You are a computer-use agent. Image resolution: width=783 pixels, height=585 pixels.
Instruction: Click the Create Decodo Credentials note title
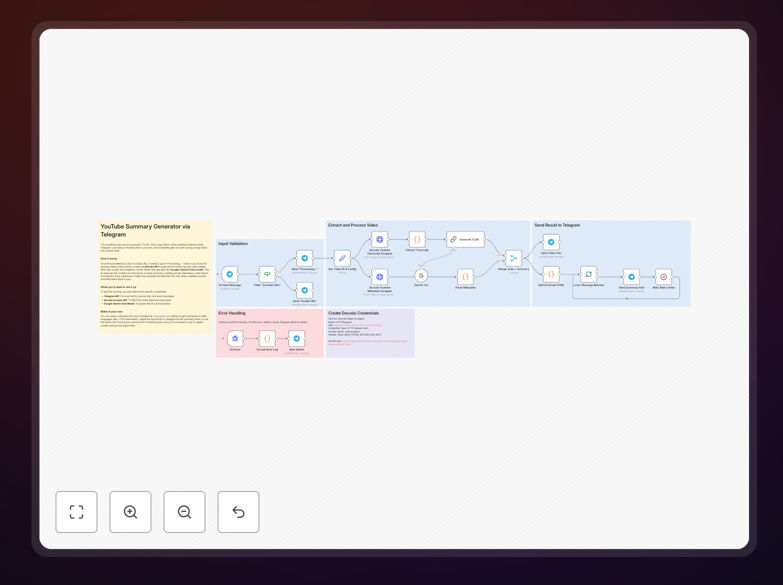click(354, 313)
